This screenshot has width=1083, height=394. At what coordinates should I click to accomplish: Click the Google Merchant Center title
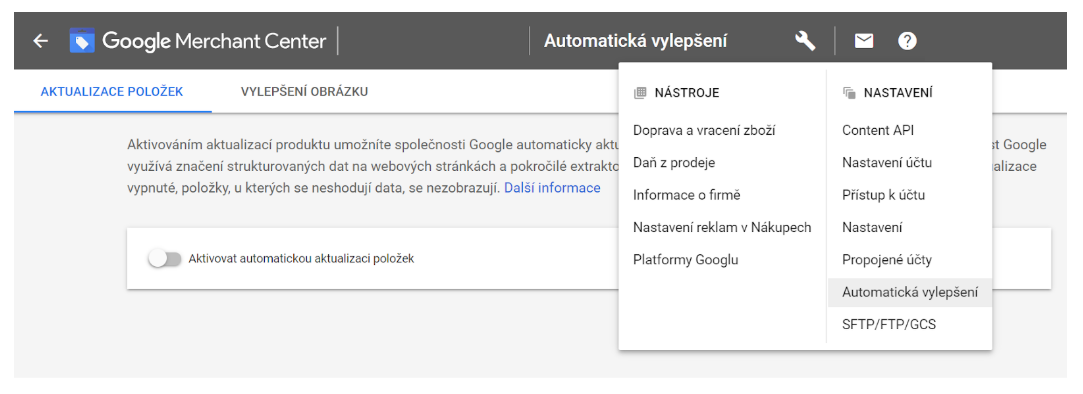tap(214, 41)
